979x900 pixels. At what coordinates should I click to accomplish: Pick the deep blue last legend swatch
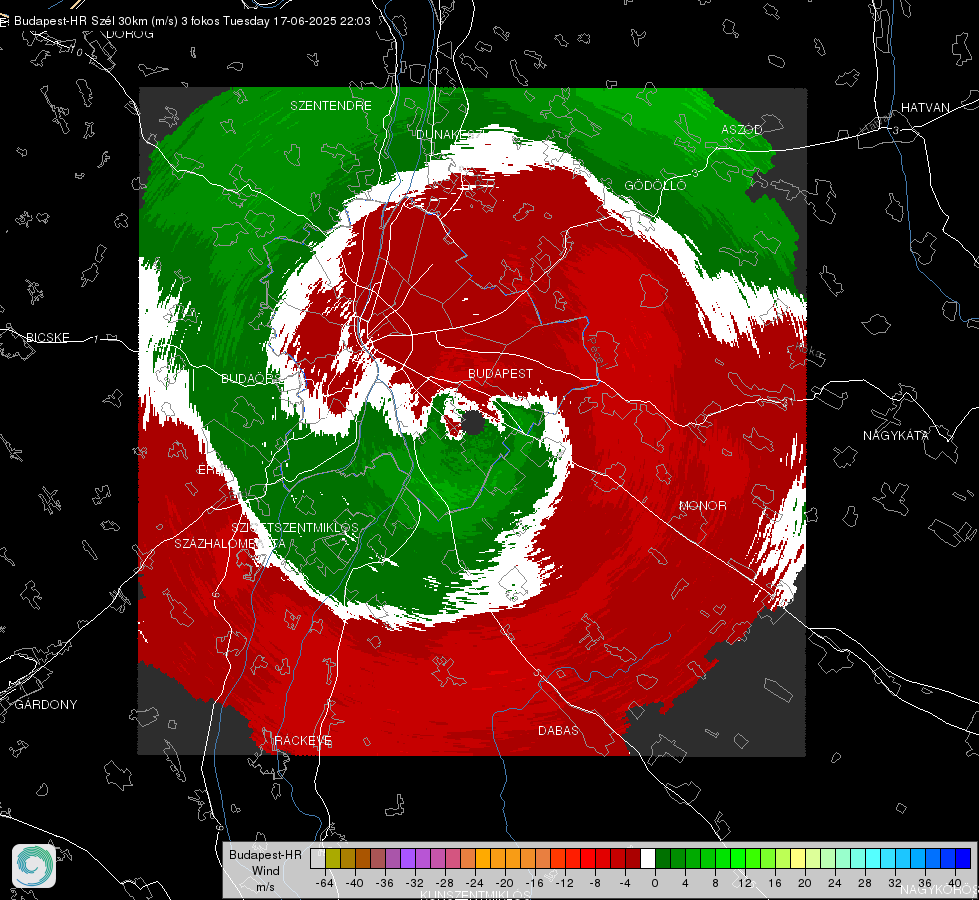click(963, 858)
